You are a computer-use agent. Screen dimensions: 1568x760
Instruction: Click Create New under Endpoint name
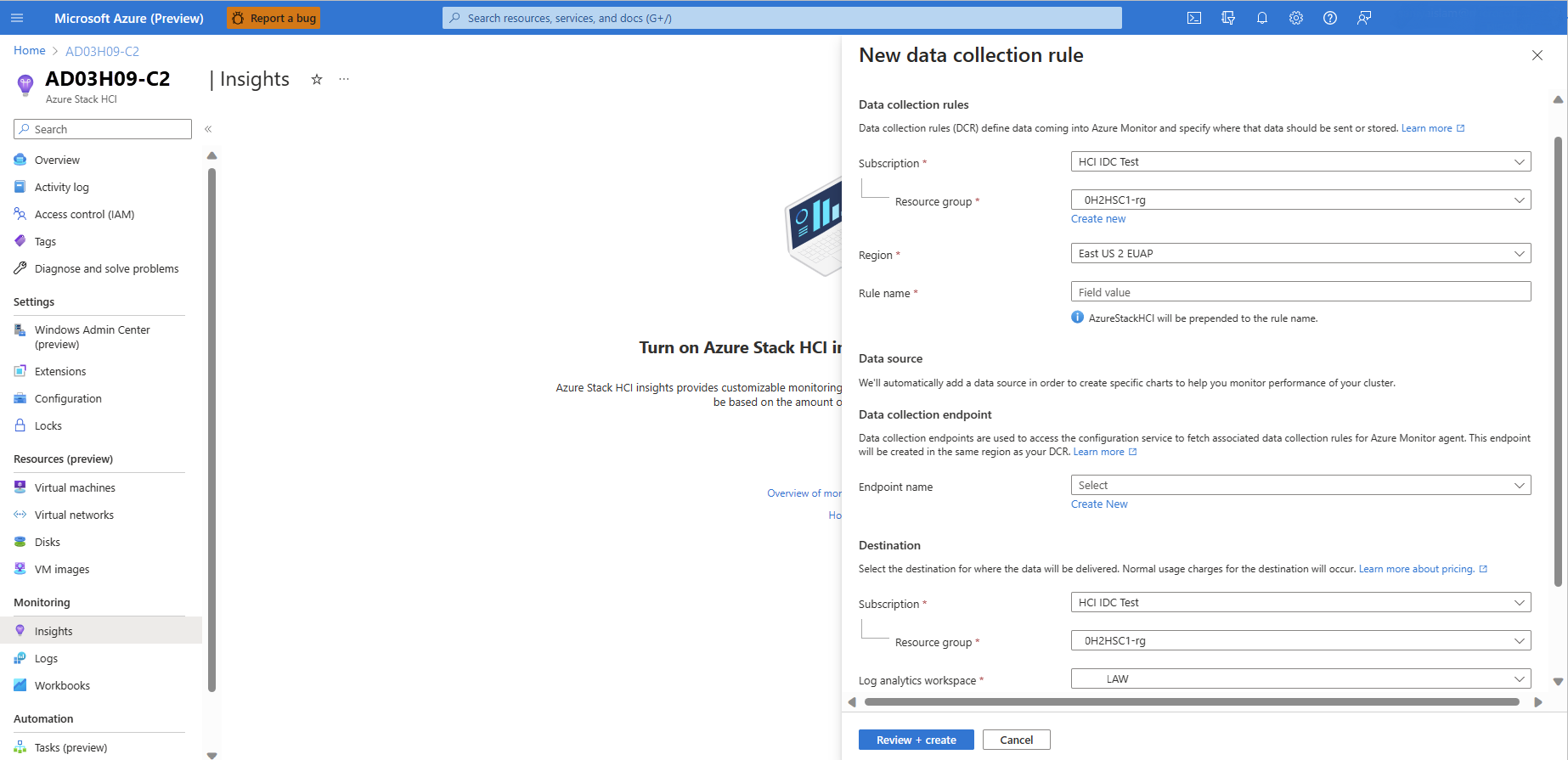pos(1099,504)
